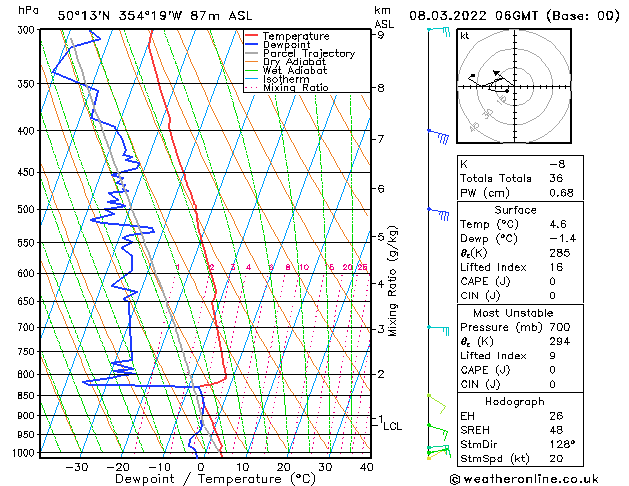Click the surface Dewp value -1.4
The height and width of the screenshot is (486, 629).
tap(562, 238)
